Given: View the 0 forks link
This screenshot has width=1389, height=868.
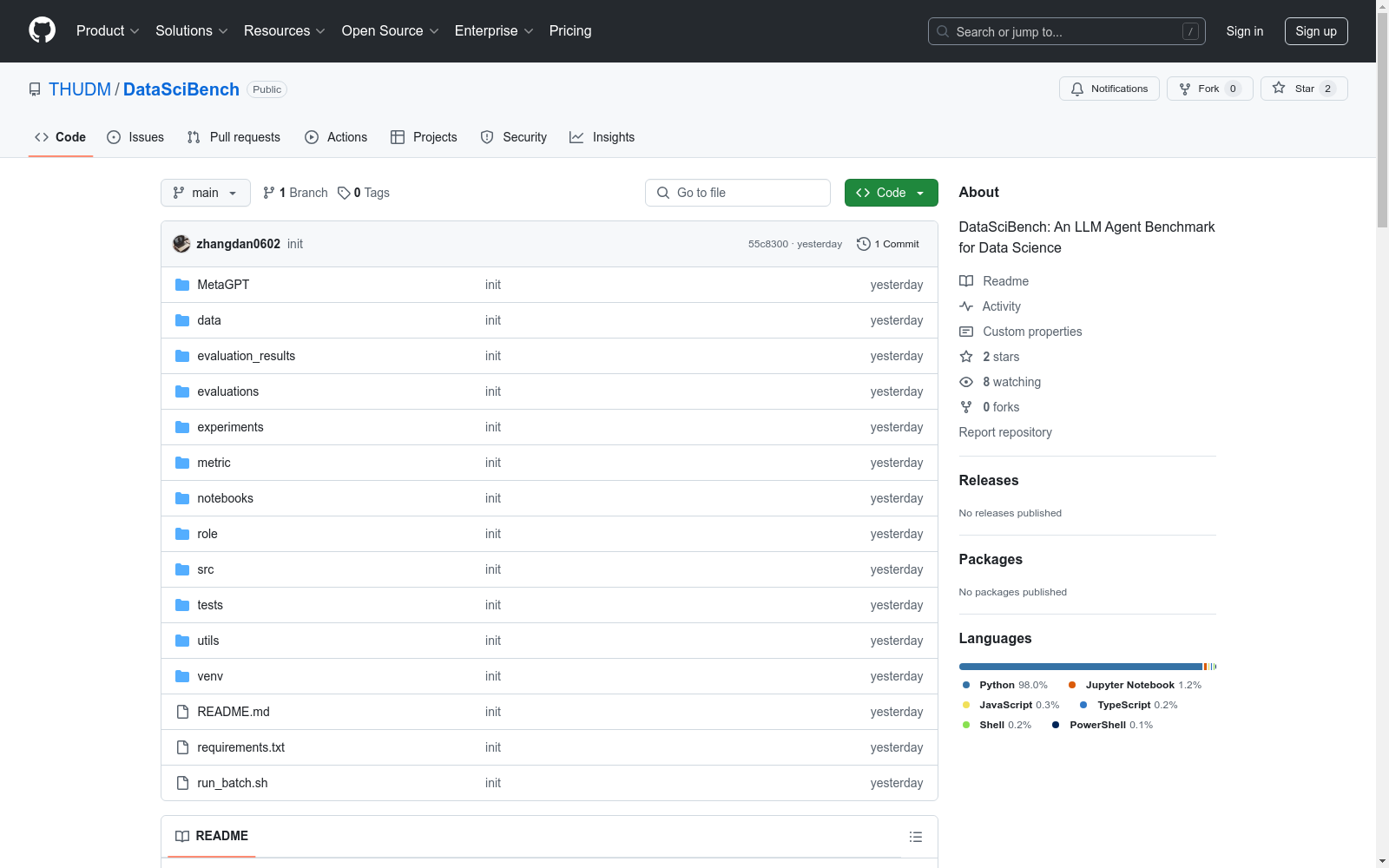Looking at the screenshot, I should pyautogui.click(x=990, y=407).
